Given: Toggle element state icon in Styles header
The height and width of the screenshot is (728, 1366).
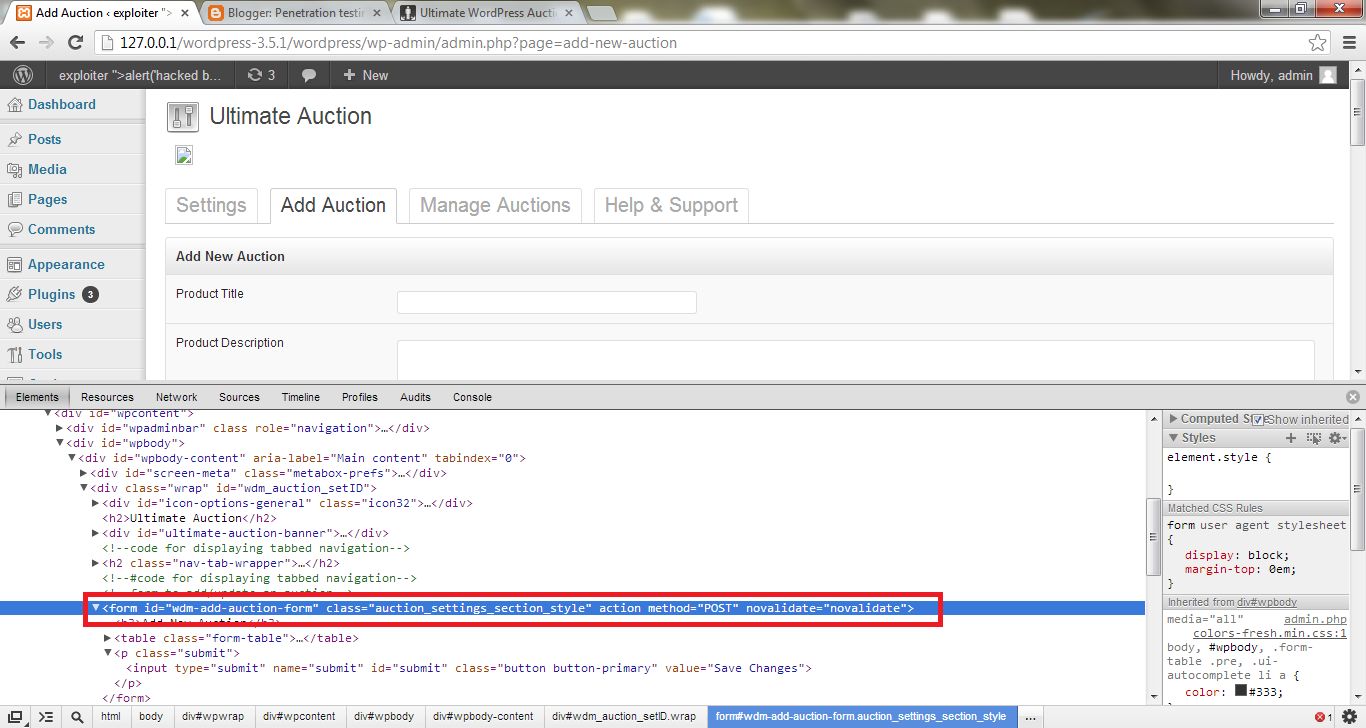Looking at the screenshot, I should tap(1313, 438).
